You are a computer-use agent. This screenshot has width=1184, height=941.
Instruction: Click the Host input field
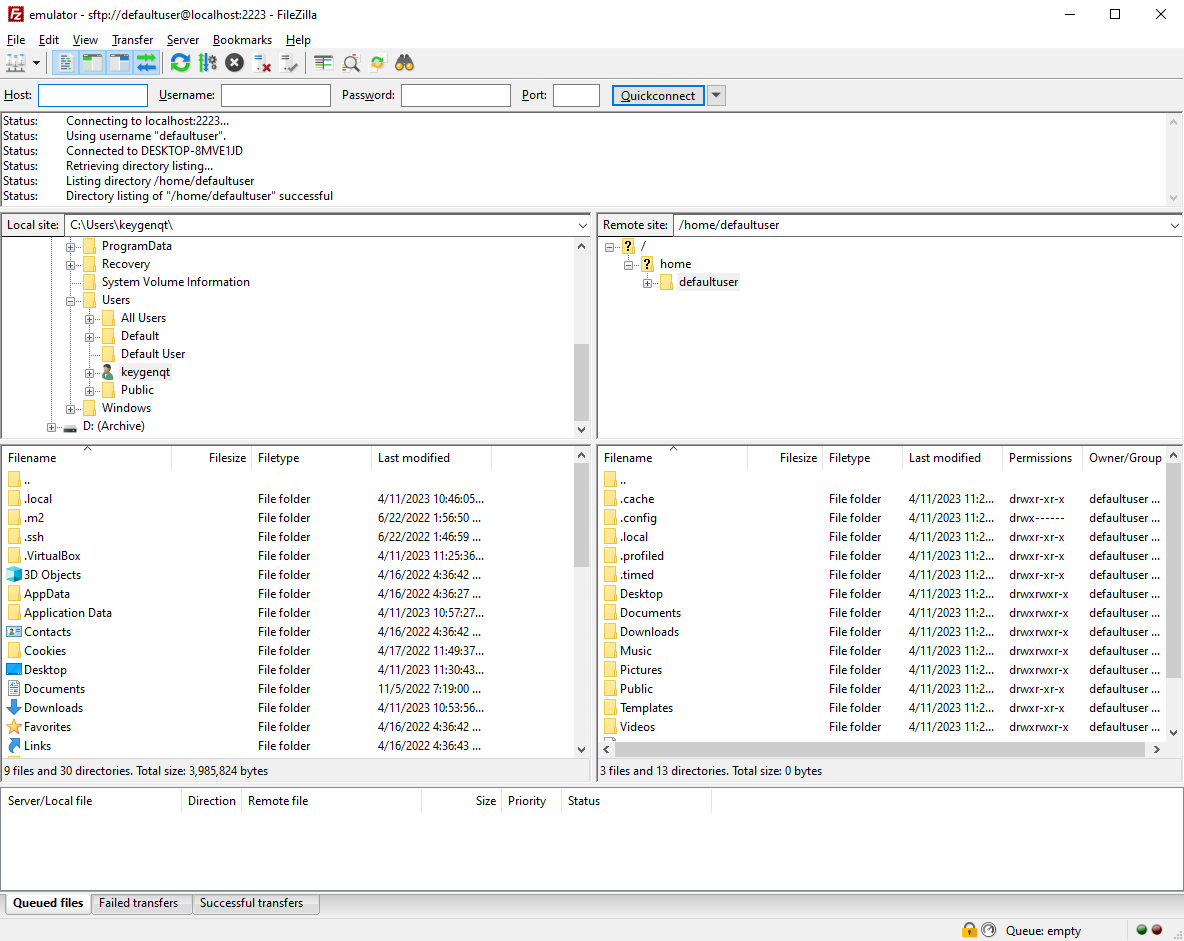tap(93, 96)
